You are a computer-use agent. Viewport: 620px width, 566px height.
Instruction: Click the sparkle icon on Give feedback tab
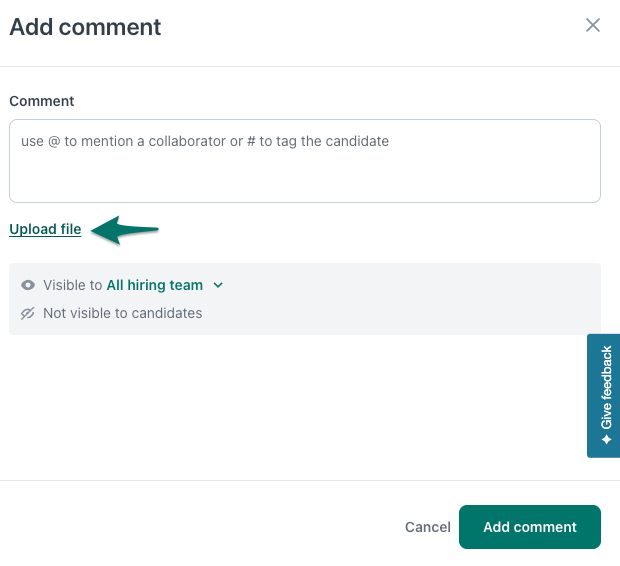607,439
